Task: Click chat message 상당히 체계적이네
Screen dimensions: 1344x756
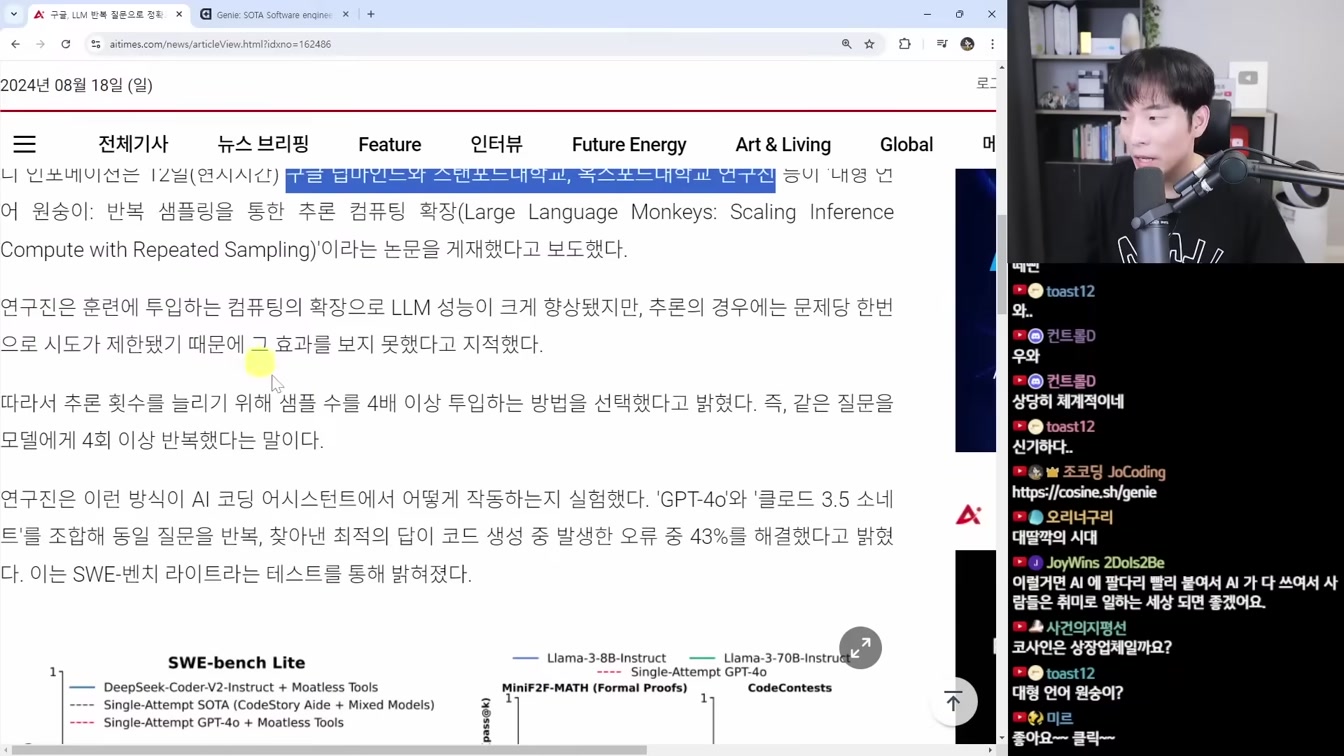Action: point(1068,401)
